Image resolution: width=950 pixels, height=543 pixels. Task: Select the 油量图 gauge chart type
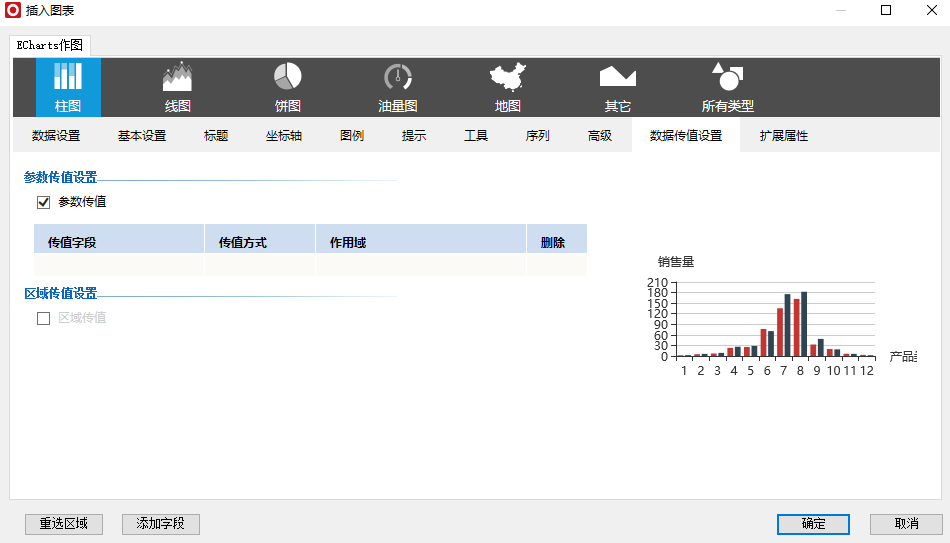[397, 87]
